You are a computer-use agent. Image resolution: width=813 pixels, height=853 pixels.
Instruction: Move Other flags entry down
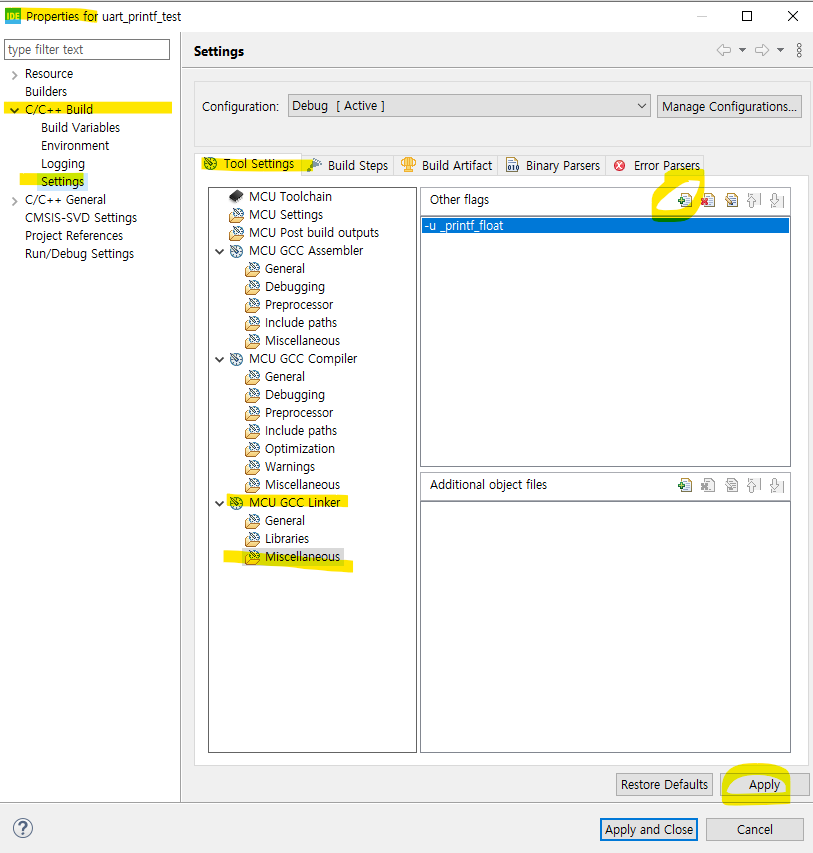click(777, 200)
